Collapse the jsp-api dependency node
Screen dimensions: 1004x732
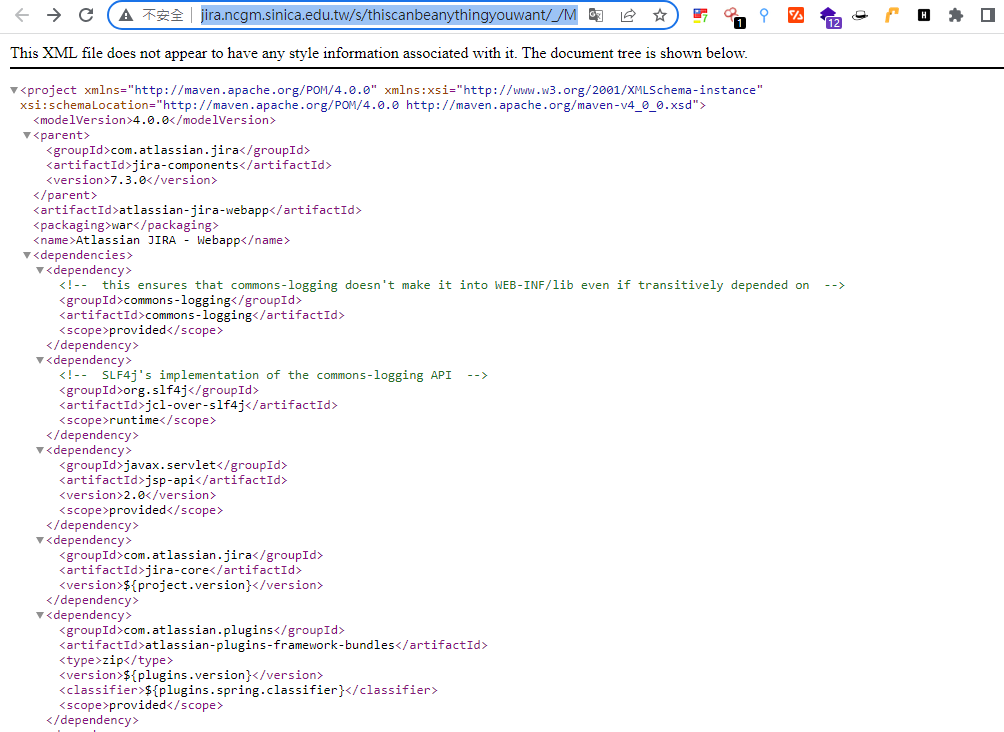click(x=40, y=450)
